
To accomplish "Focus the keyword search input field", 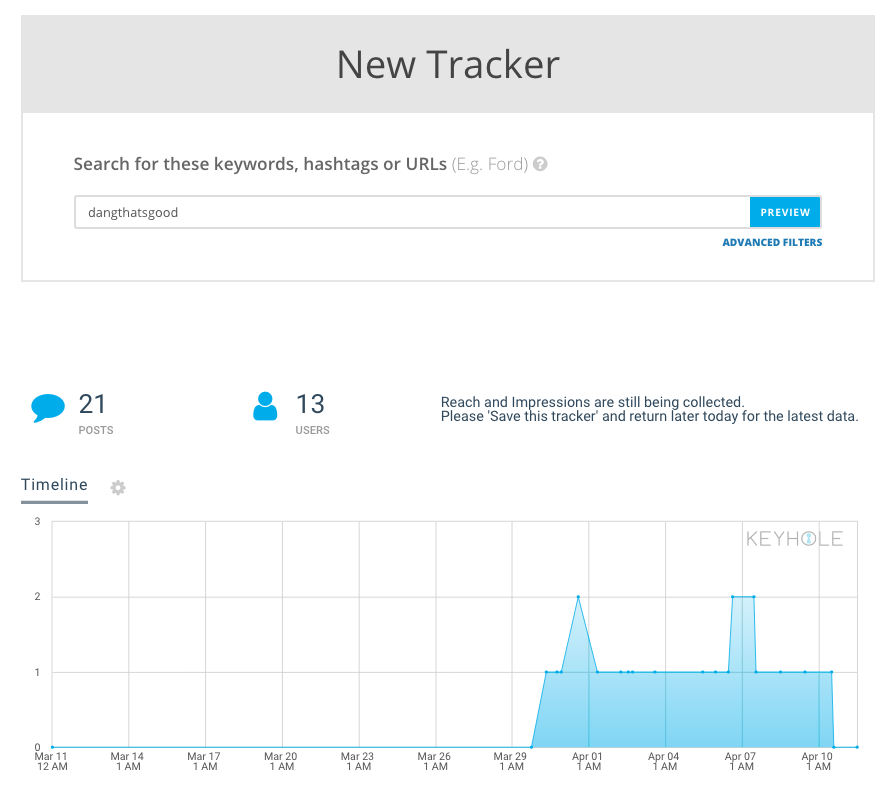I will pyautogui.click(x=412, y=212).
